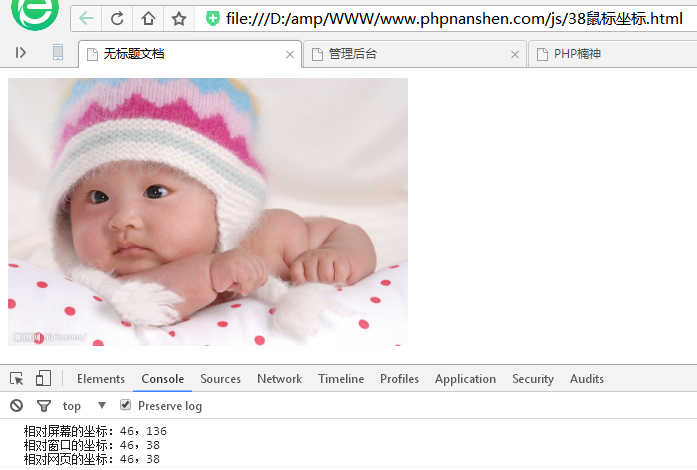
Task: Open the Elements panel
Action: point(101,379)
